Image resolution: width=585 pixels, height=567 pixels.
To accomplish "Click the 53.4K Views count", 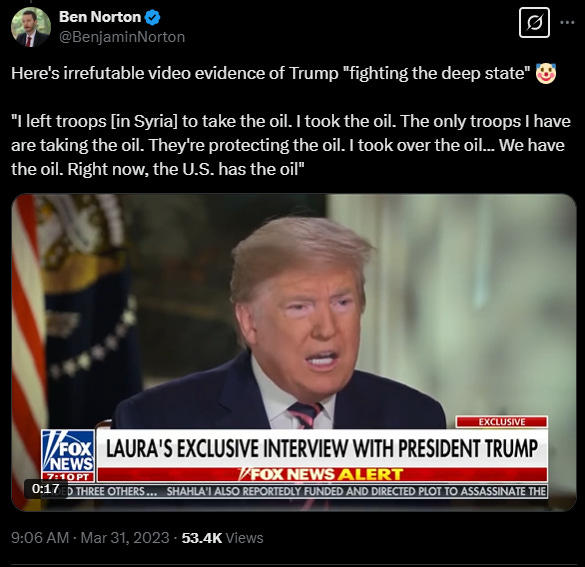I will 222,538.
